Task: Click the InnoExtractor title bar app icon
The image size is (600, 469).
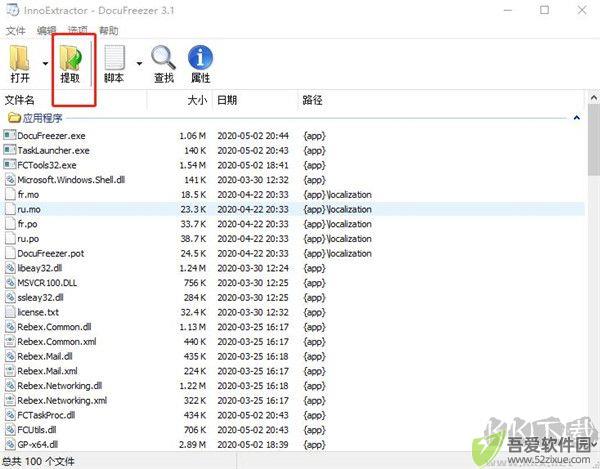Action: pyautogui.click(x=12, y=10)
